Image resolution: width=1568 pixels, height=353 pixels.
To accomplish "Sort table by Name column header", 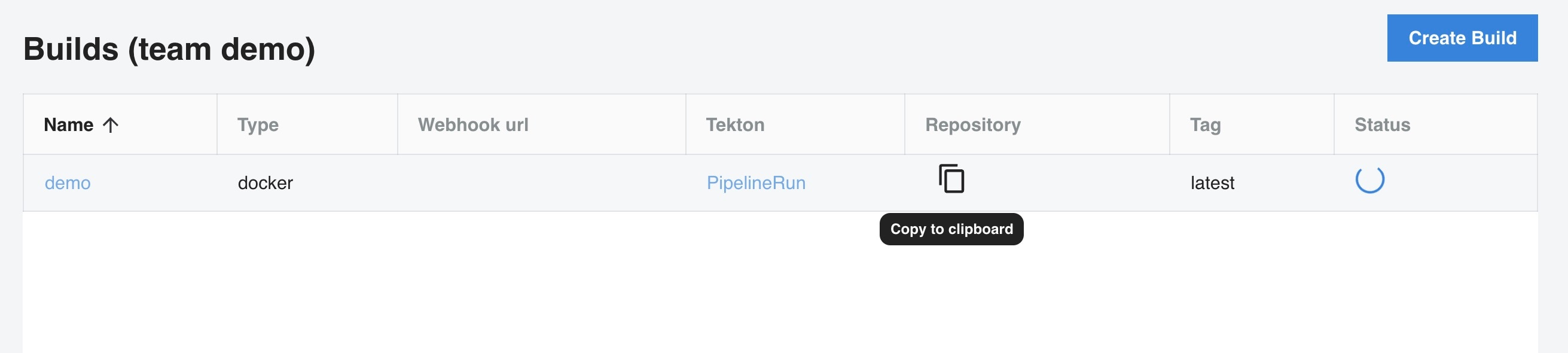I will click(x=69, y=125).
